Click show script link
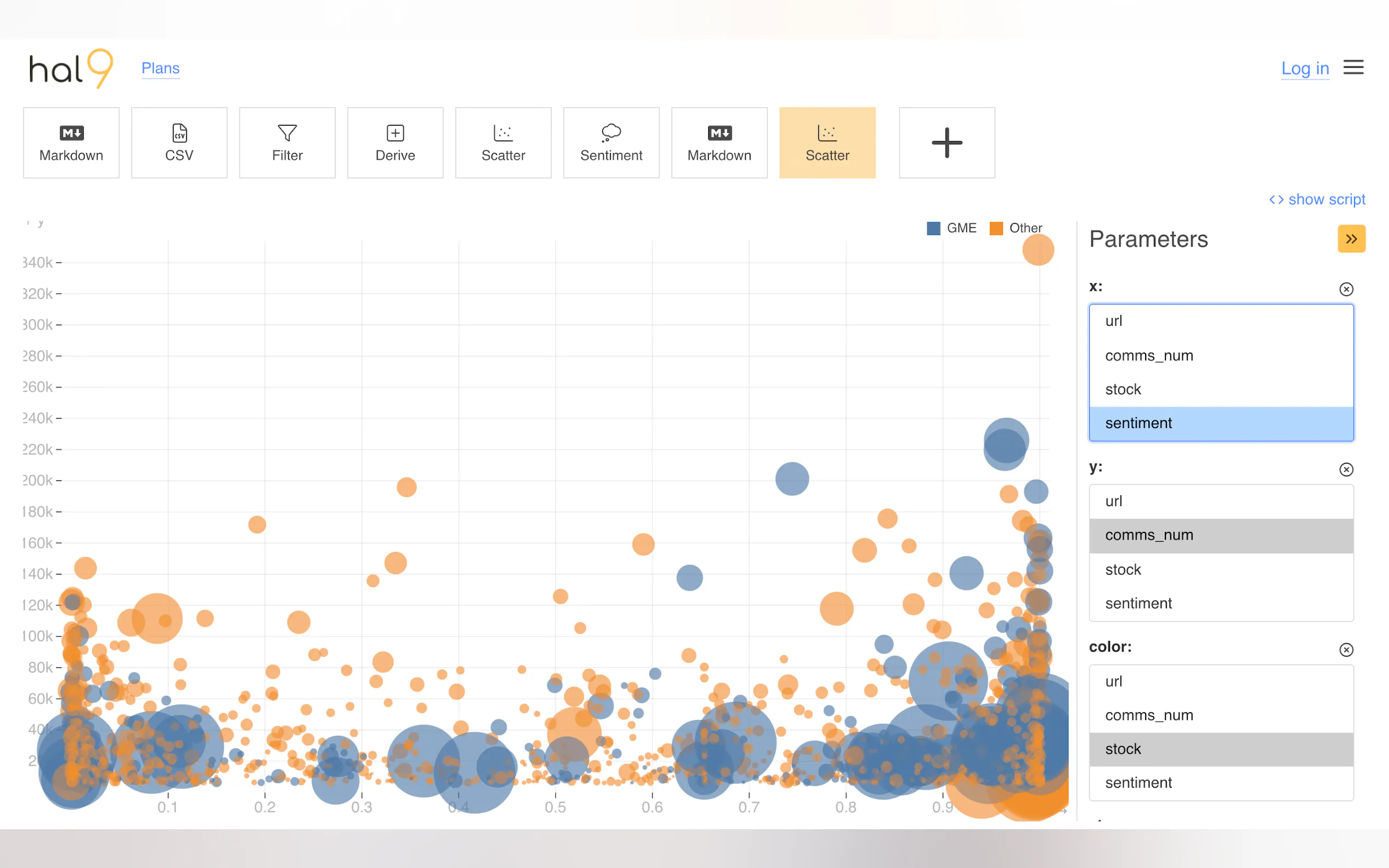This screenshot has height=868, width=1389. pos(1317,199)
